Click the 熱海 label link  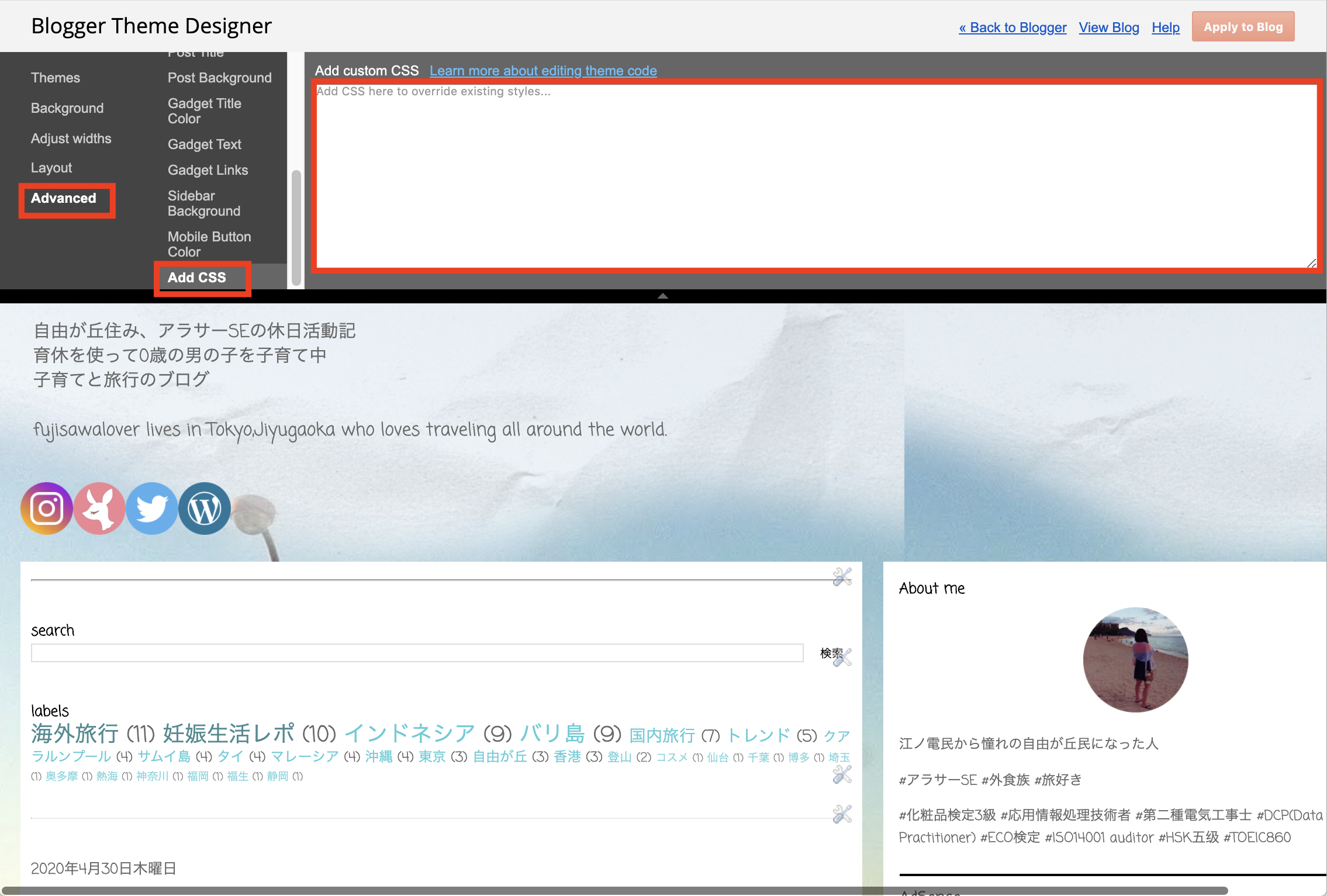tap(107, 776)
